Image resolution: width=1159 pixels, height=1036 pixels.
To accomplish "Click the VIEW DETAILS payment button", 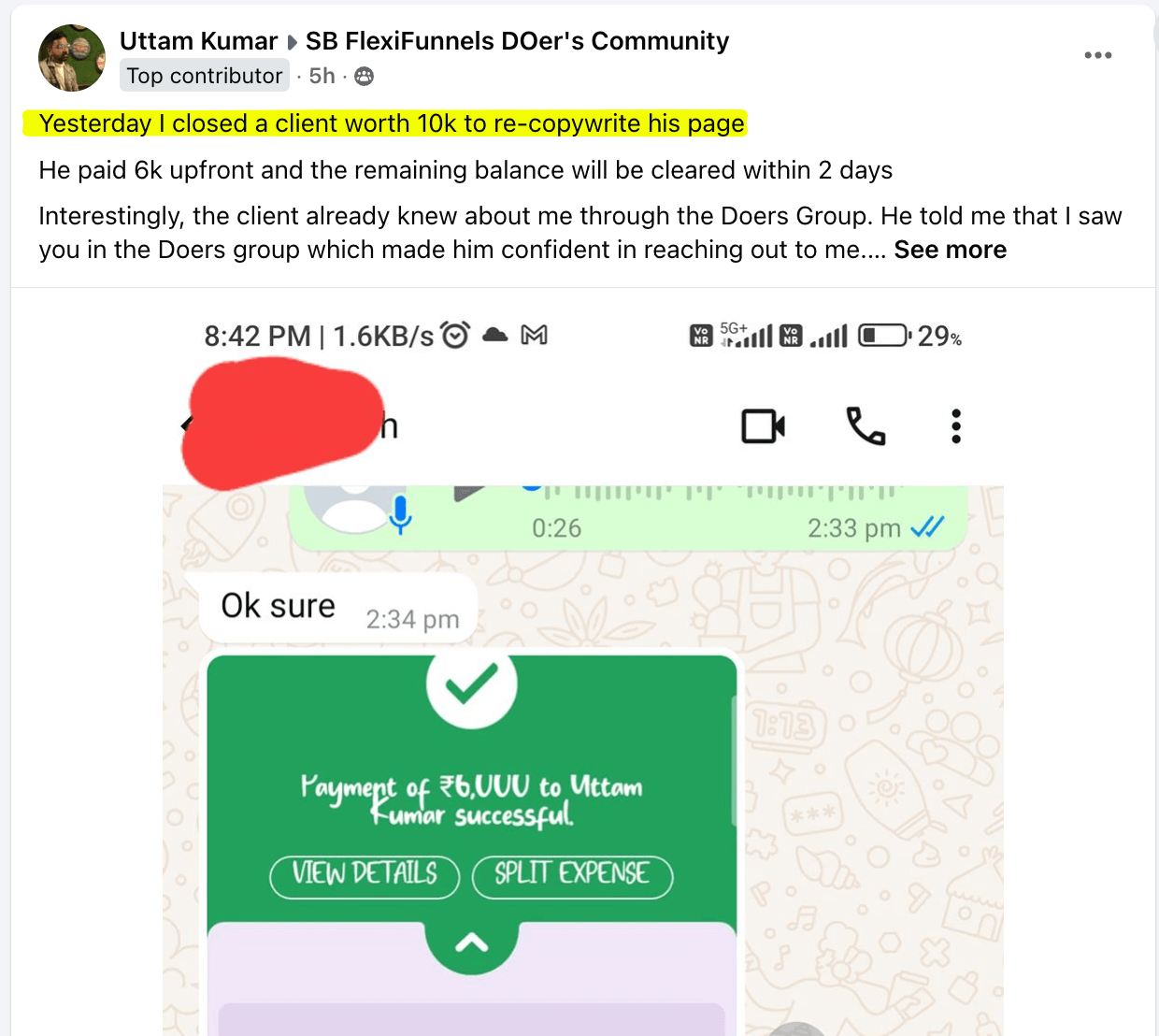I will (365, 874).
